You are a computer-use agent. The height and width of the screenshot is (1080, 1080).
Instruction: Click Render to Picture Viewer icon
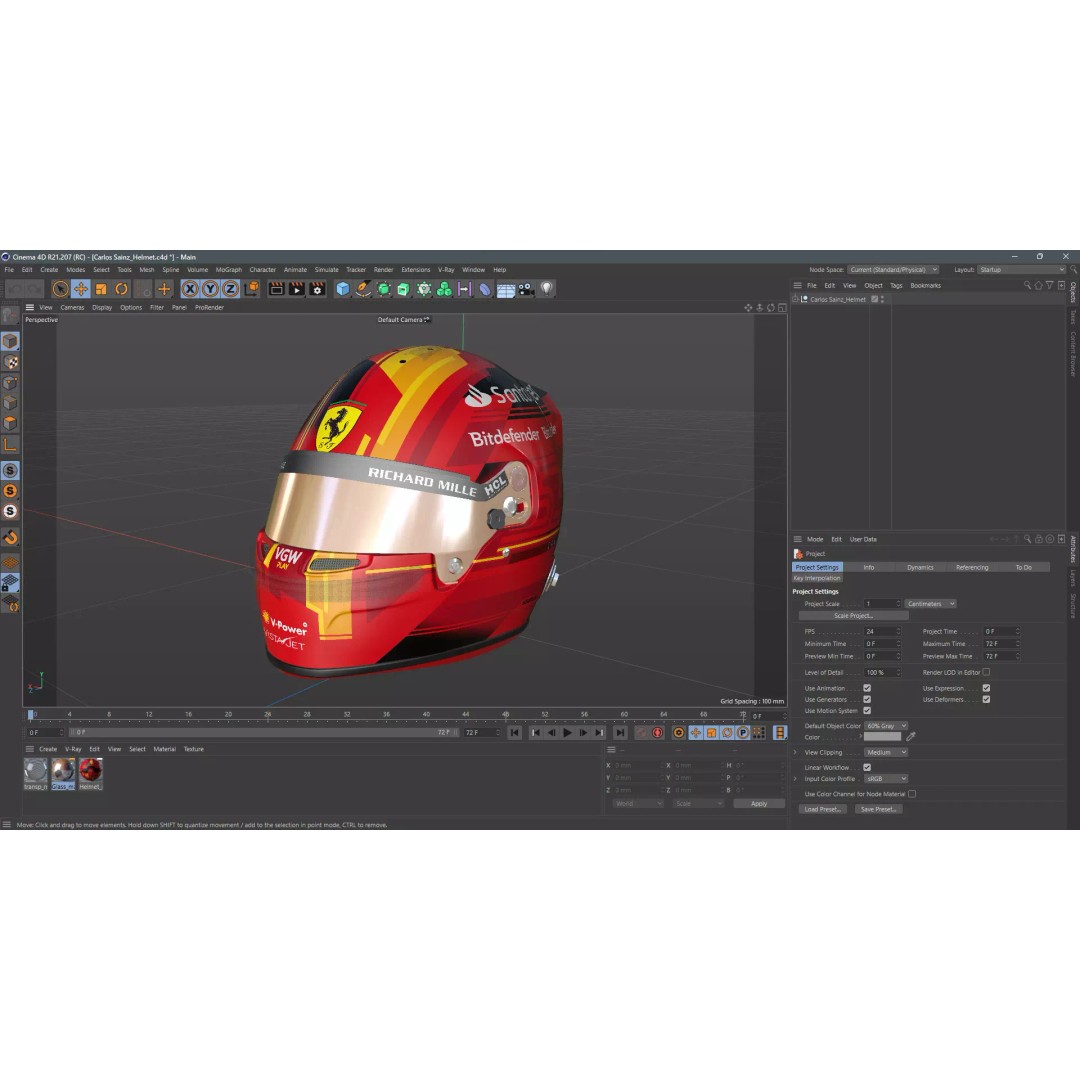click(x=297, y=289)
